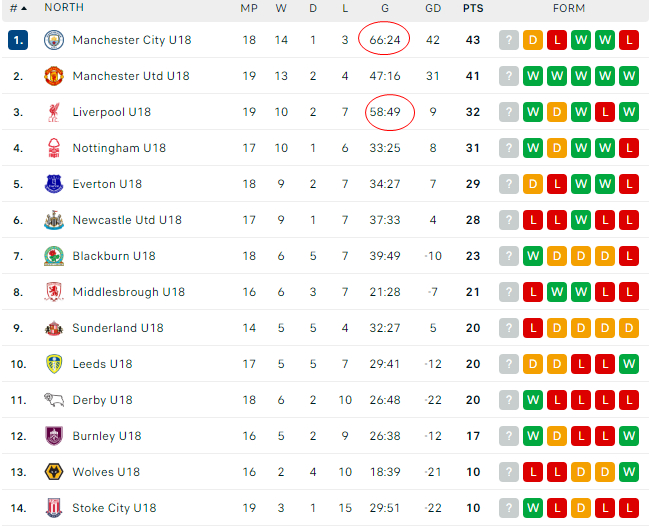Sort standings by the PTS column header
Viewport: 649px width, 531px height.
tap(473, 8)
